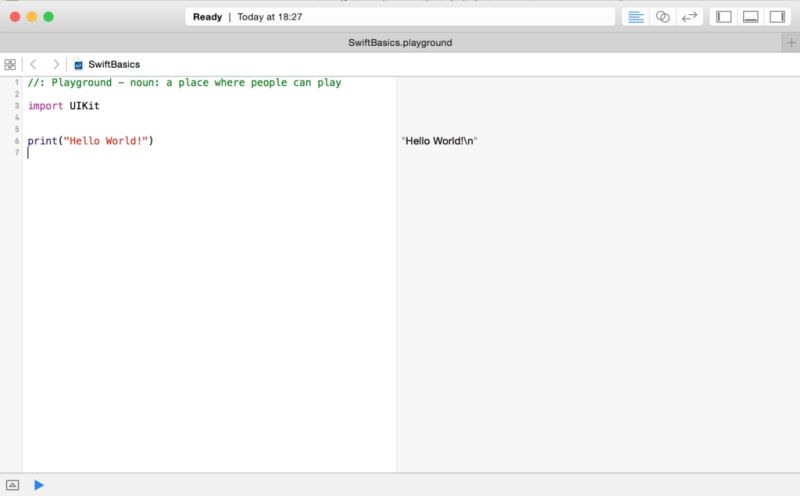Open the Version editor
Viewport: 800px width, 496px height.
click(689, 17)
